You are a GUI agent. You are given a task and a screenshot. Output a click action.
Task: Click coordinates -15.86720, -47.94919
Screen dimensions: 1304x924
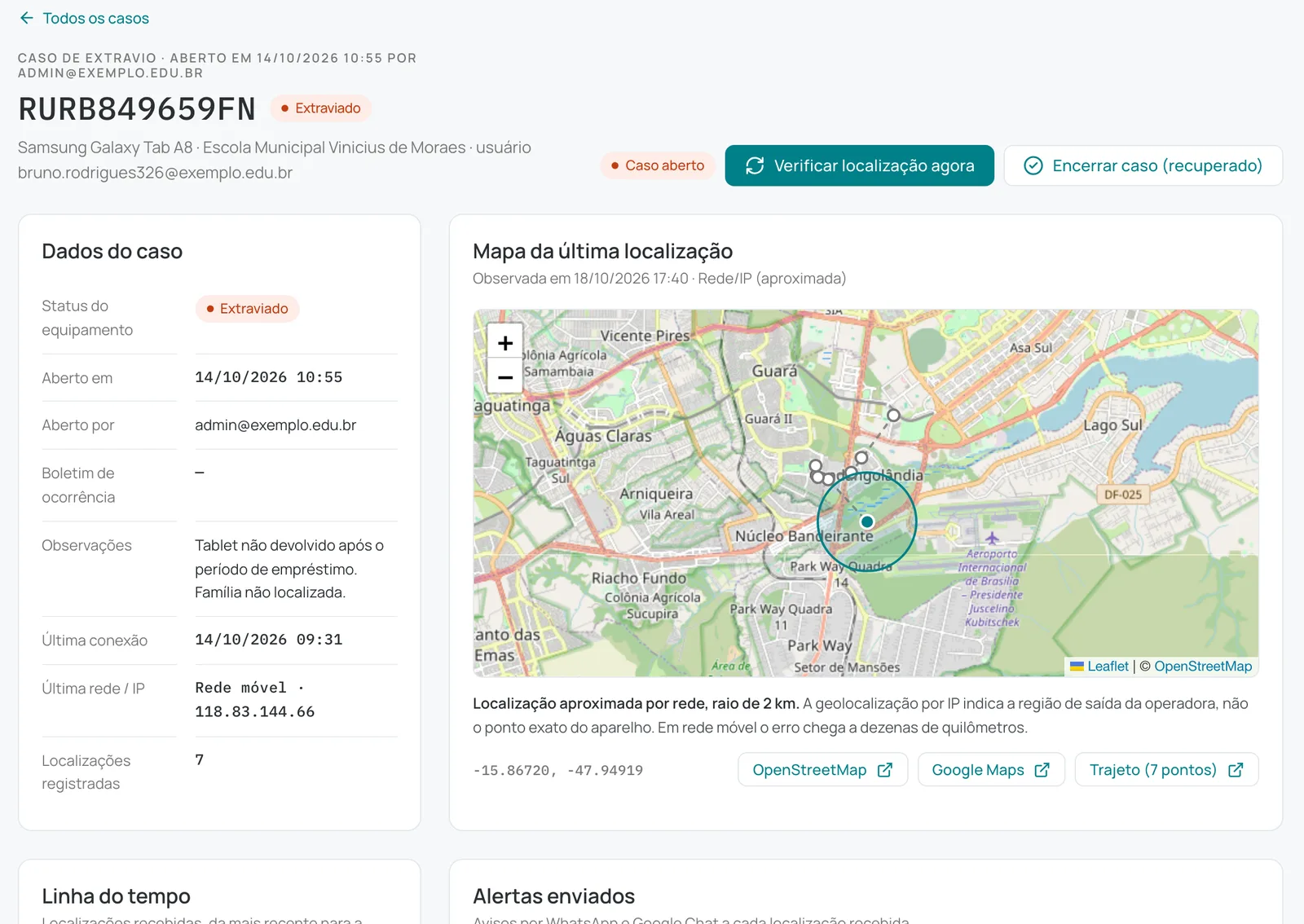tap(557, 770)
